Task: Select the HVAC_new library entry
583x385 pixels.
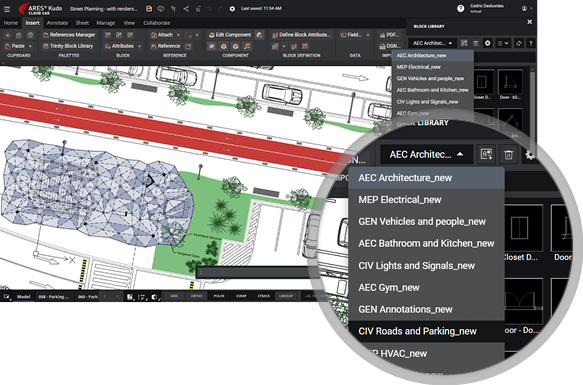Action: [426, 353]
